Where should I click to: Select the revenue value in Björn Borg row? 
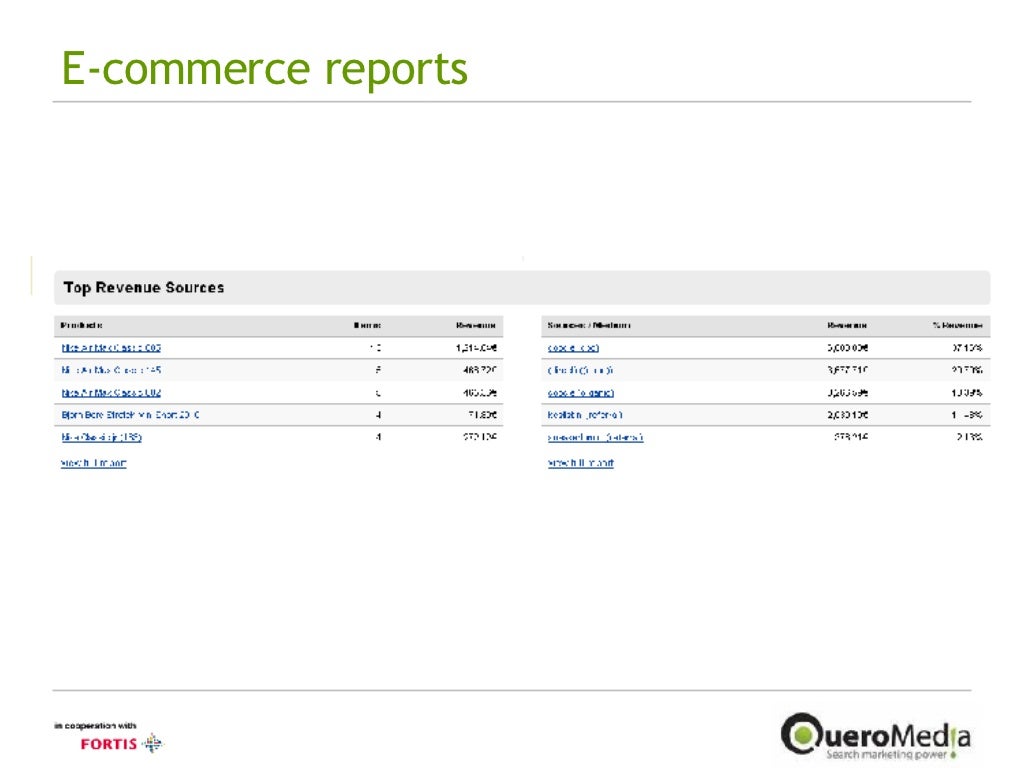point(482,415)
